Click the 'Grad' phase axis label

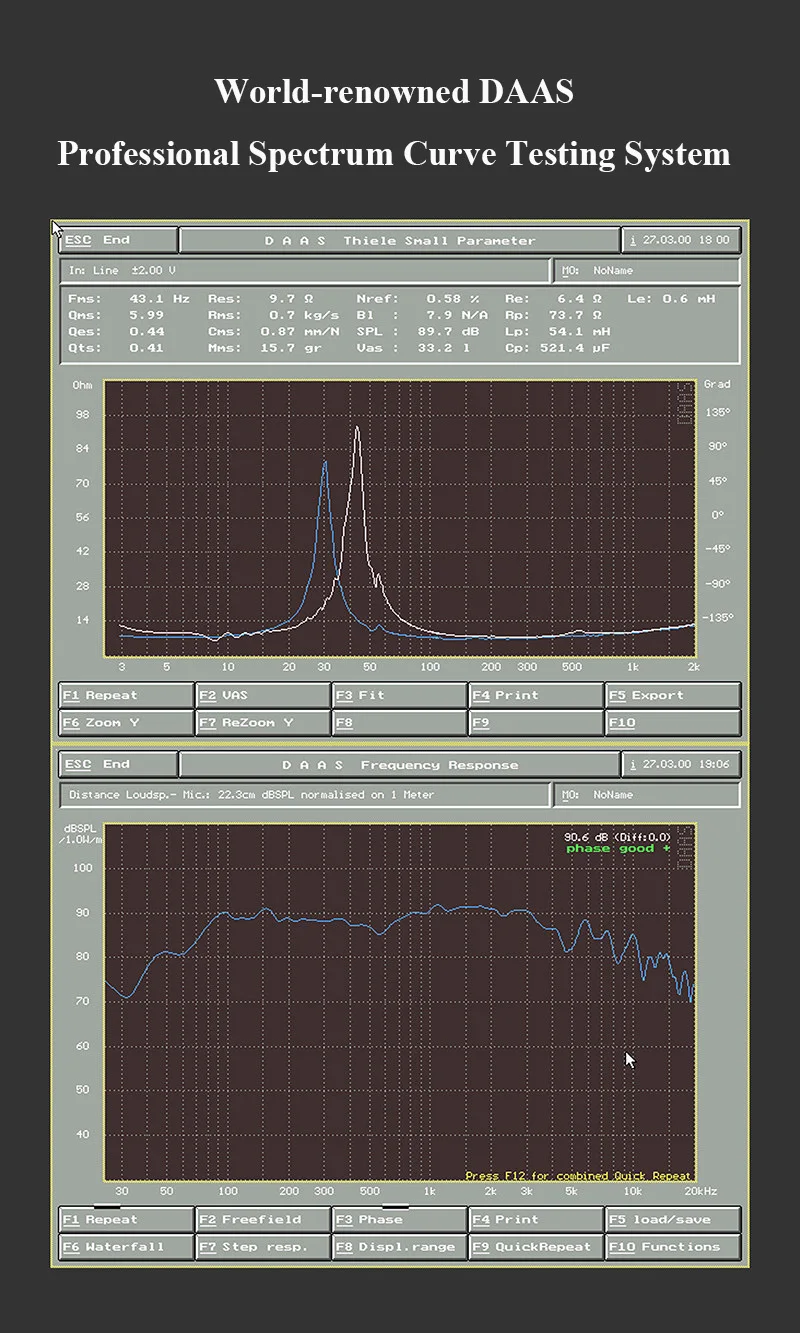click(x=717, y=384)
